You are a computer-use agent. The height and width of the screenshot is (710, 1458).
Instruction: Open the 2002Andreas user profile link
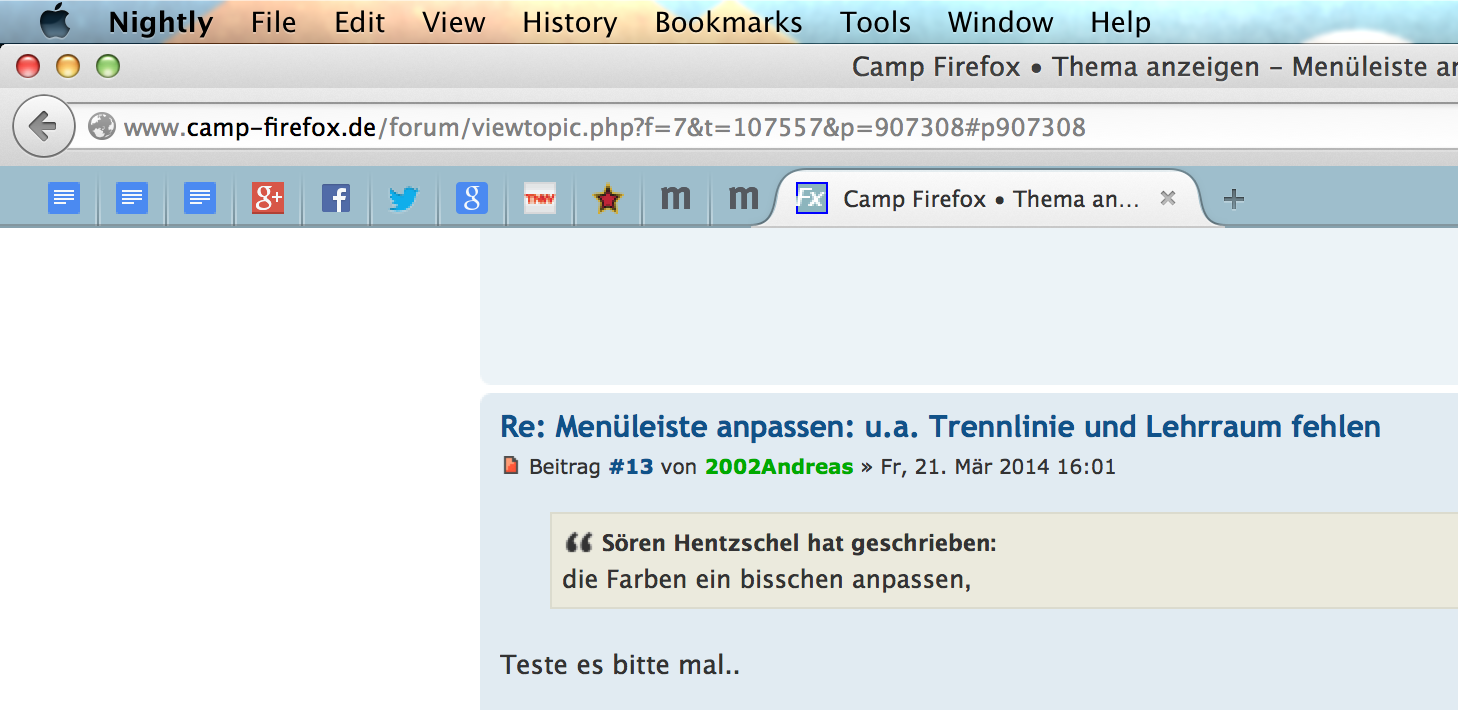(779, 467)
